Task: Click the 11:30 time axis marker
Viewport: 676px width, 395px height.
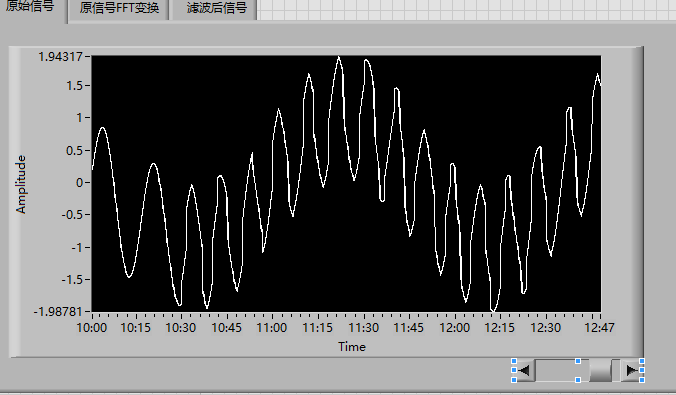Action: (x=363, y=328)
